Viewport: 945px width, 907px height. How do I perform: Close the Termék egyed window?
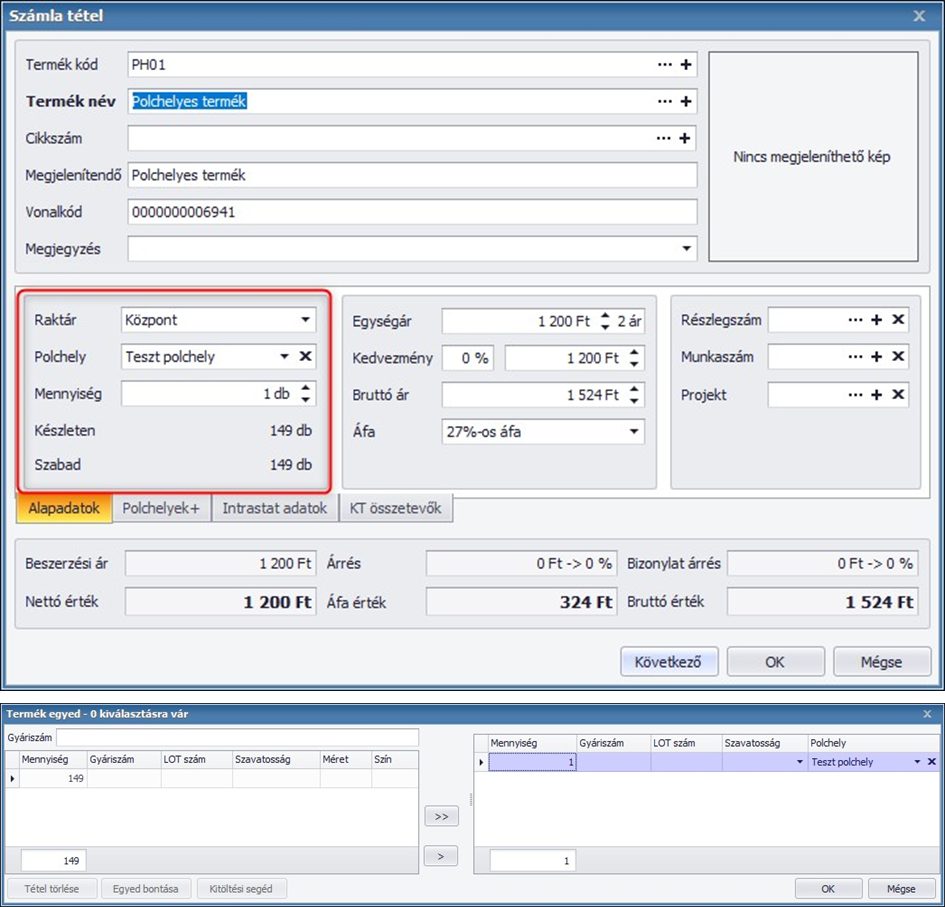[x=927, y=714]
